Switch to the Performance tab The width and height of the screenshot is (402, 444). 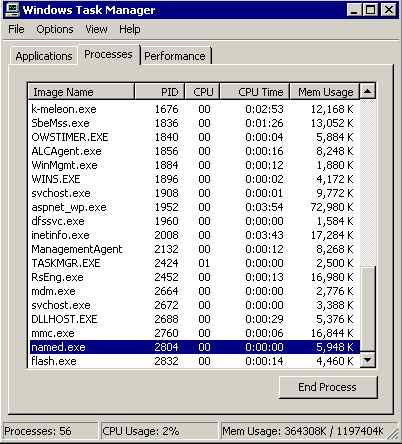(175, 56)
